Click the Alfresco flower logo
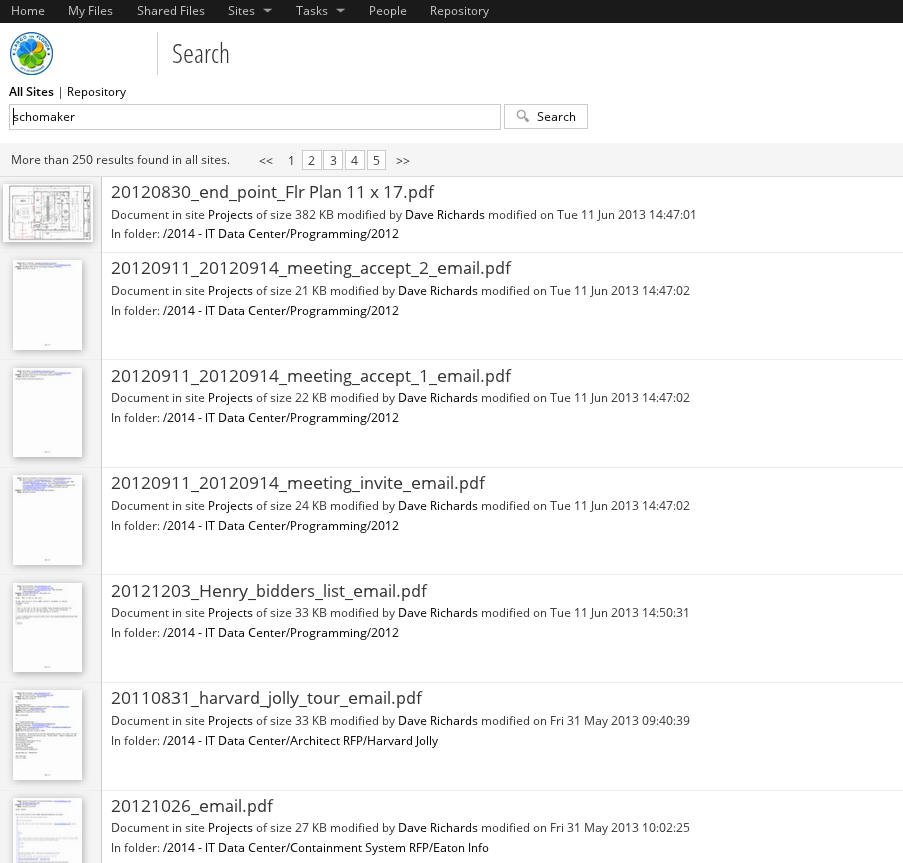Image resolution: width=903 pixels, height=863 pixels. click(x=32, y=54)
